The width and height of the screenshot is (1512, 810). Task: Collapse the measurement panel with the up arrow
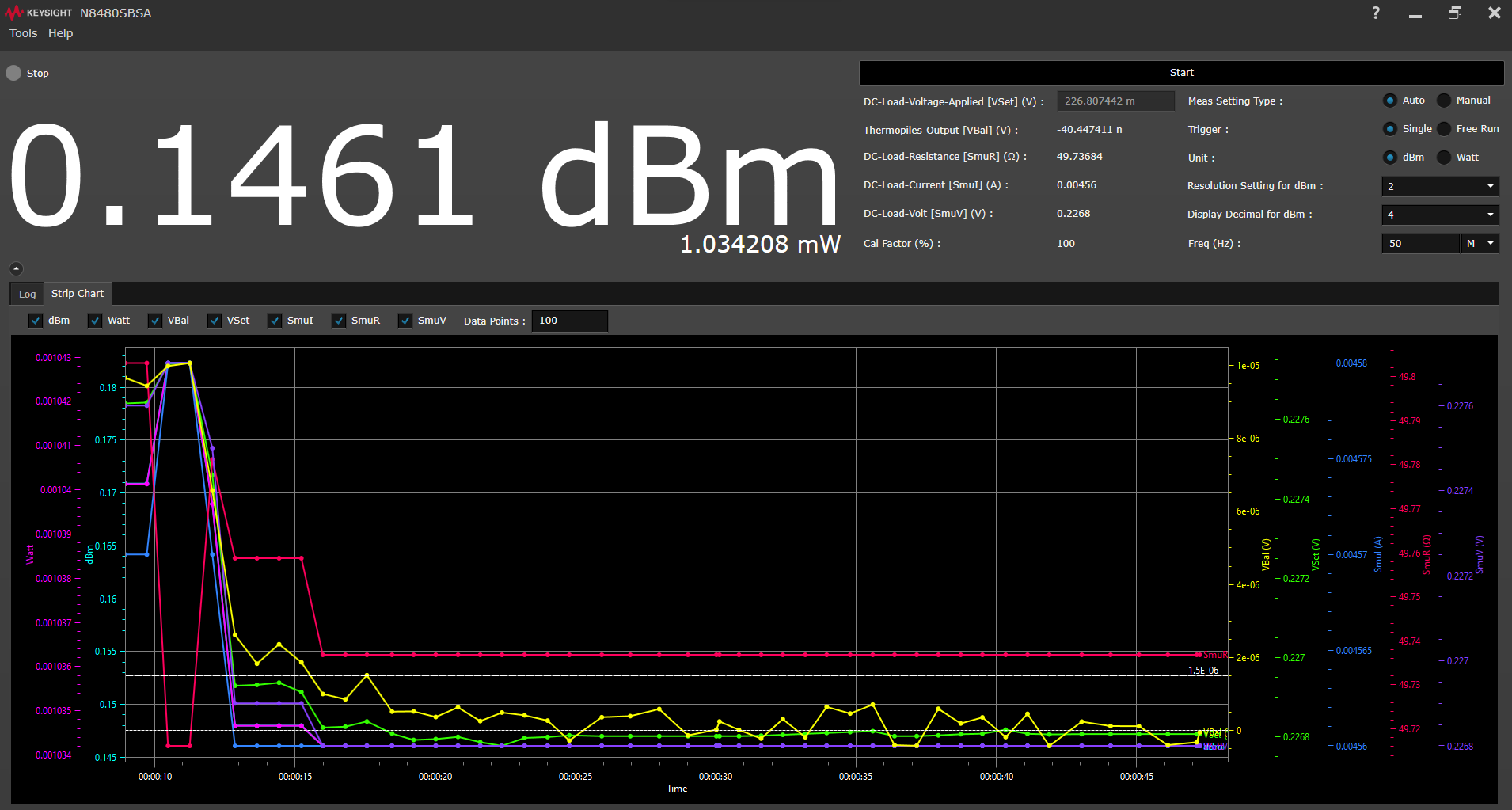pyautogui.click(x=16, y=268)
